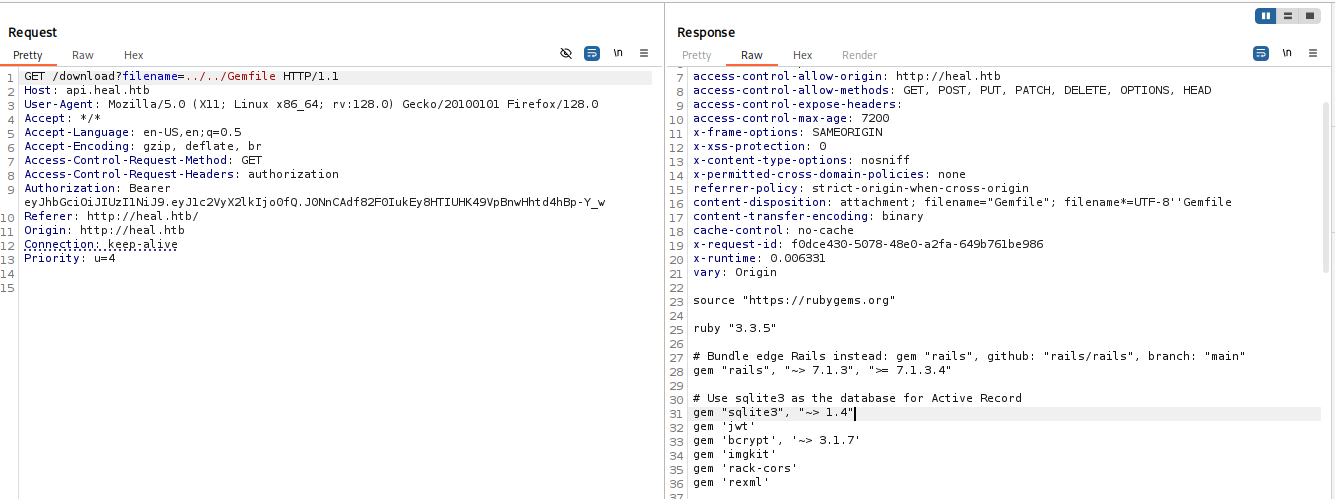Click source "https://rubygems.org" line
The height and width of the screenshot is (499, 1335).
pos(794,300)
